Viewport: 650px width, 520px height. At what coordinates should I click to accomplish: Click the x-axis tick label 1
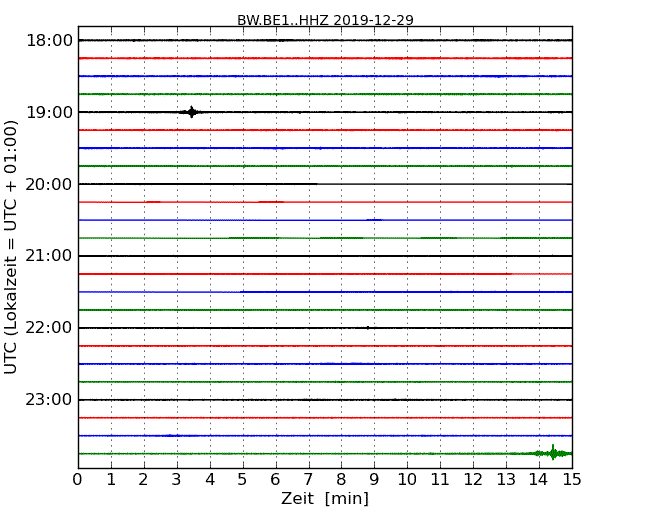click(x=111, y=480)
